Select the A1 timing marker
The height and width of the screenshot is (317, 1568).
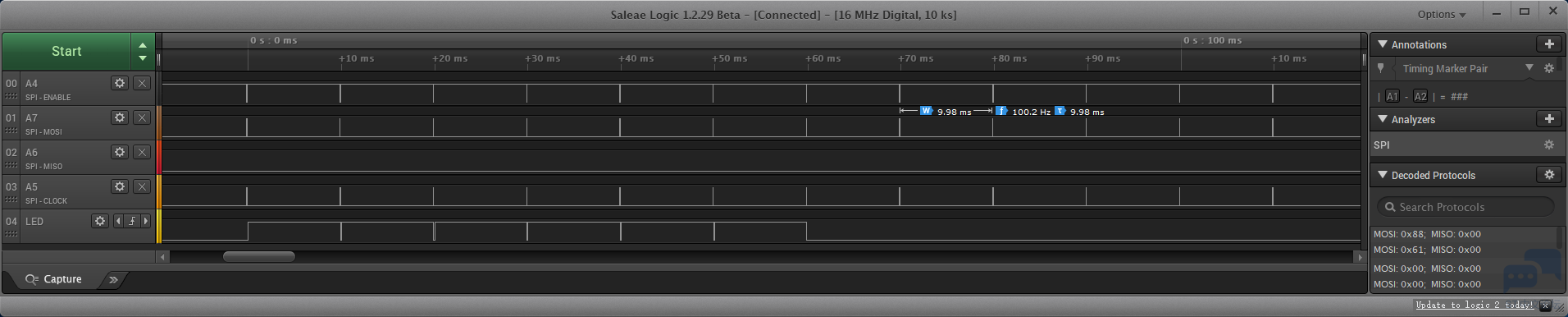click(x=1393, y=96)
